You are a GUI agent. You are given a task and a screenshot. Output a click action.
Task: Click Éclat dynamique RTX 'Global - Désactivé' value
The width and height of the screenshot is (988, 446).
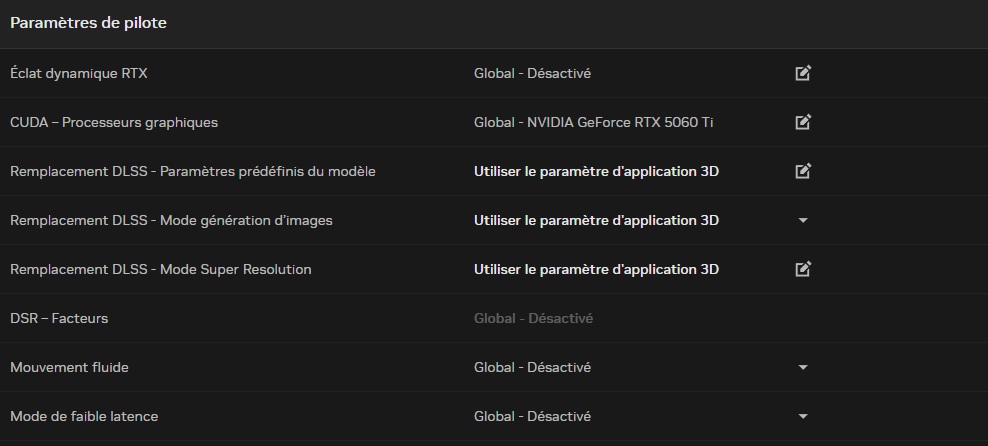pyautogui.click(x=532, y=73)
